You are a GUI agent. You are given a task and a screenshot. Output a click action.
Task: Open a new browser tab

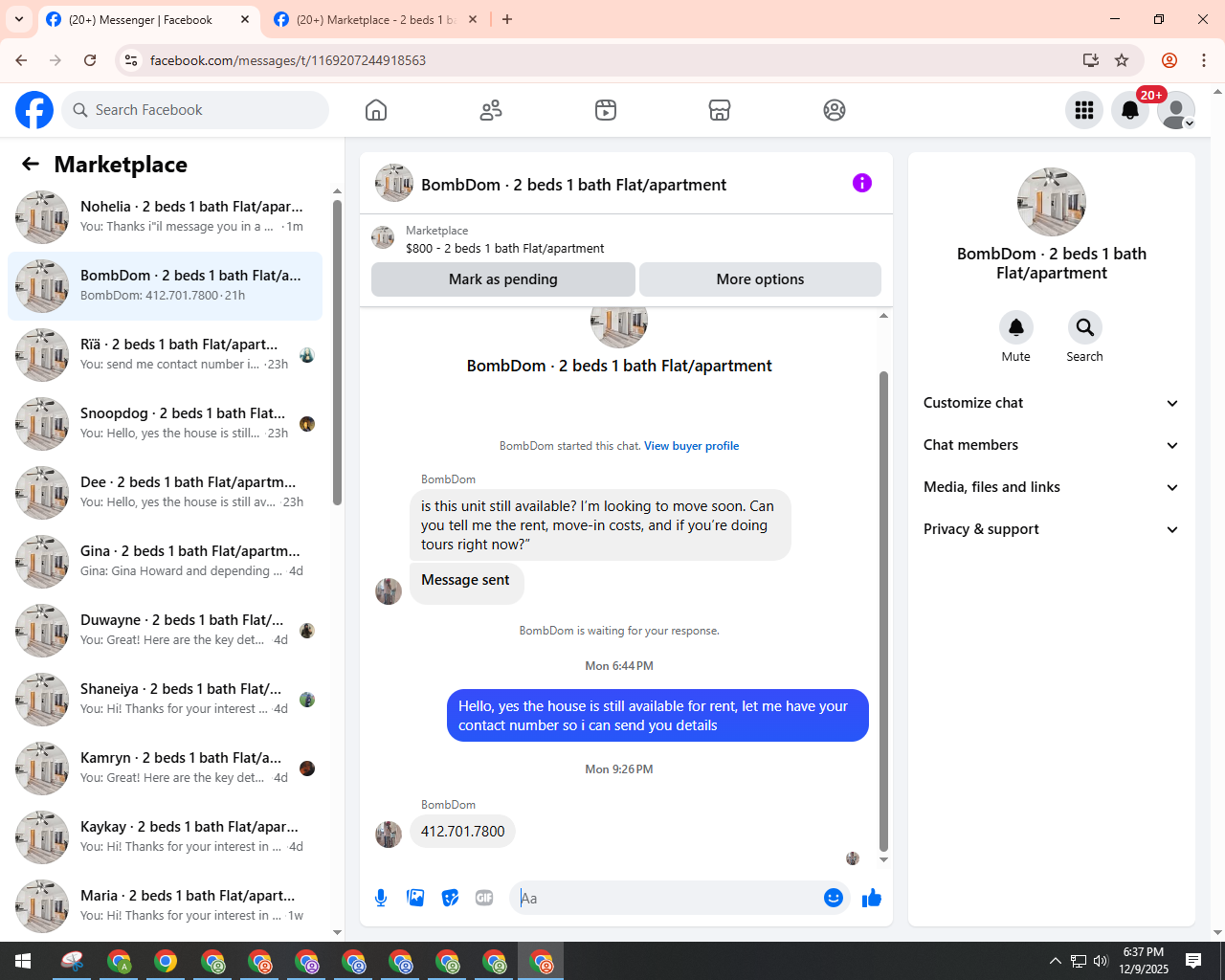click(507, 19)
